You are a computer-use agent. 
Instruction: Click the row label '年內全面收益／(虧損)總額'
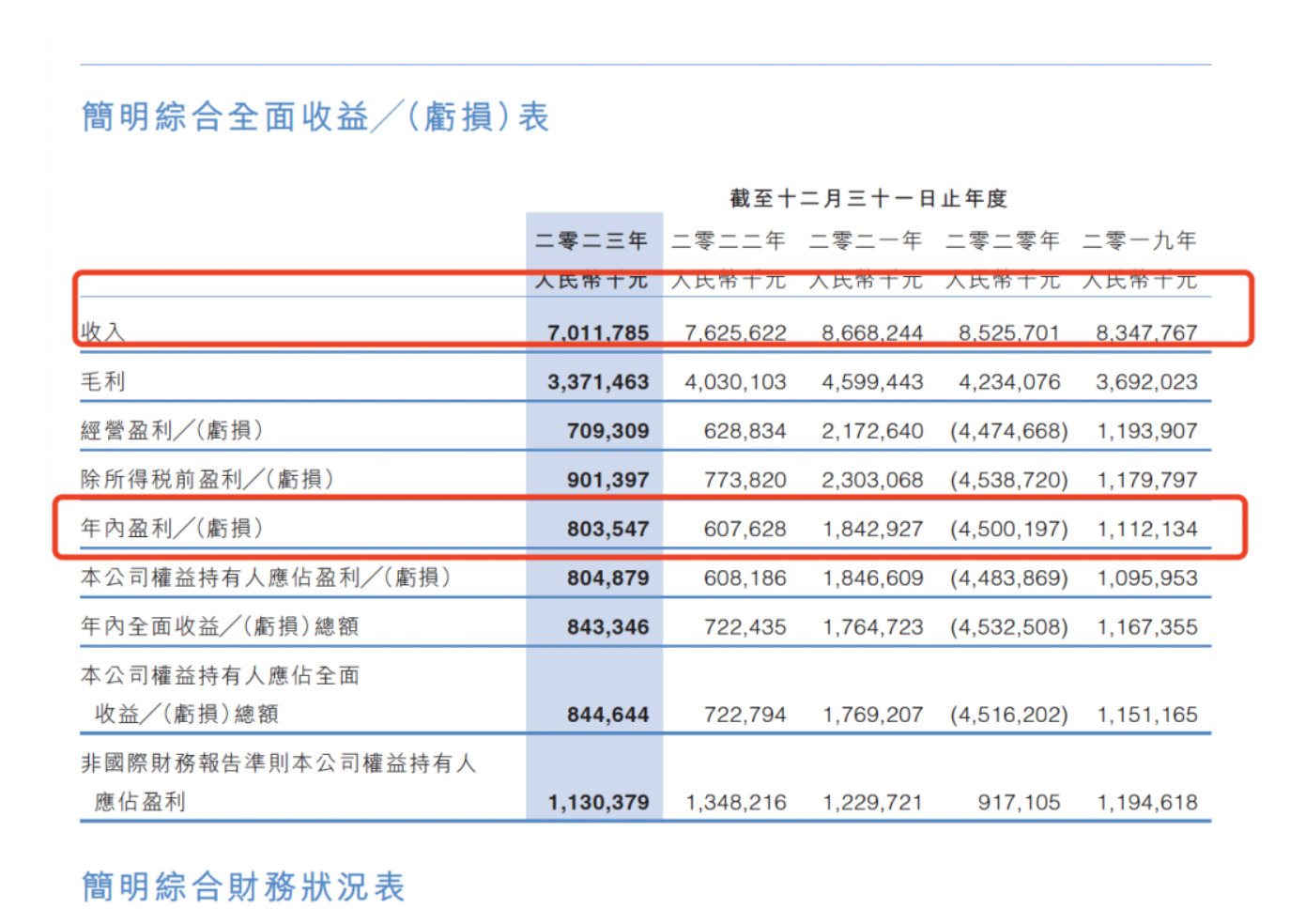coord(220,625)
